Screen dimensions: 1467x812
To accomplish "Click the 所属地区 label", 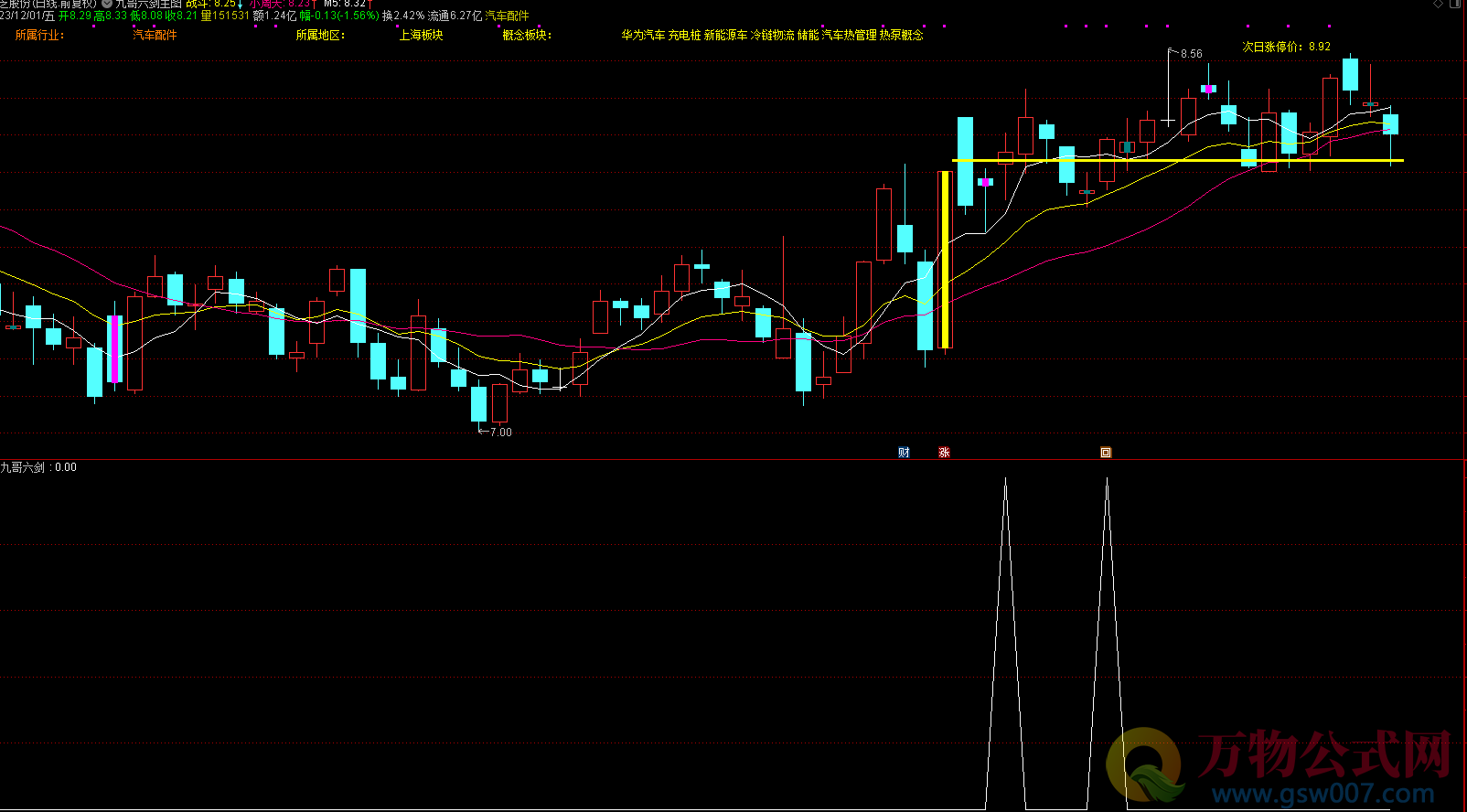I will pos(320,35).
